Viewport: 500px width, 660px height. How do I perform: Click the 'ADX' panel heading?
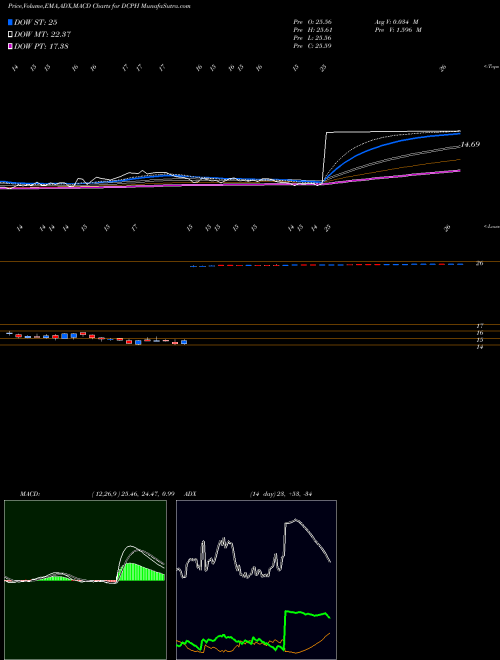[x=191, y=494]
